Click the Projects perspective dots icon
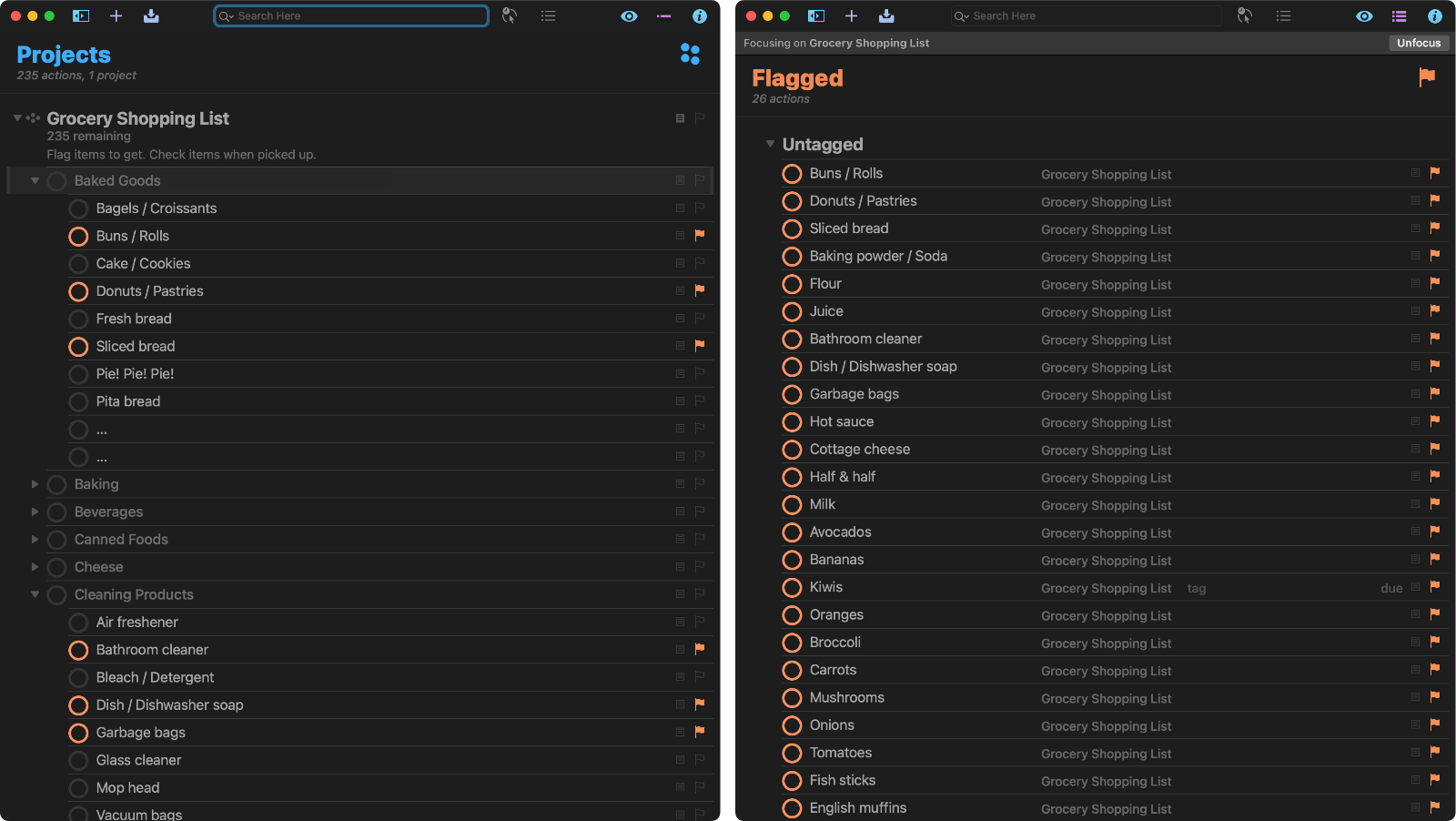1456x821 pixels. pyautogui.click(x=690, y=55)
